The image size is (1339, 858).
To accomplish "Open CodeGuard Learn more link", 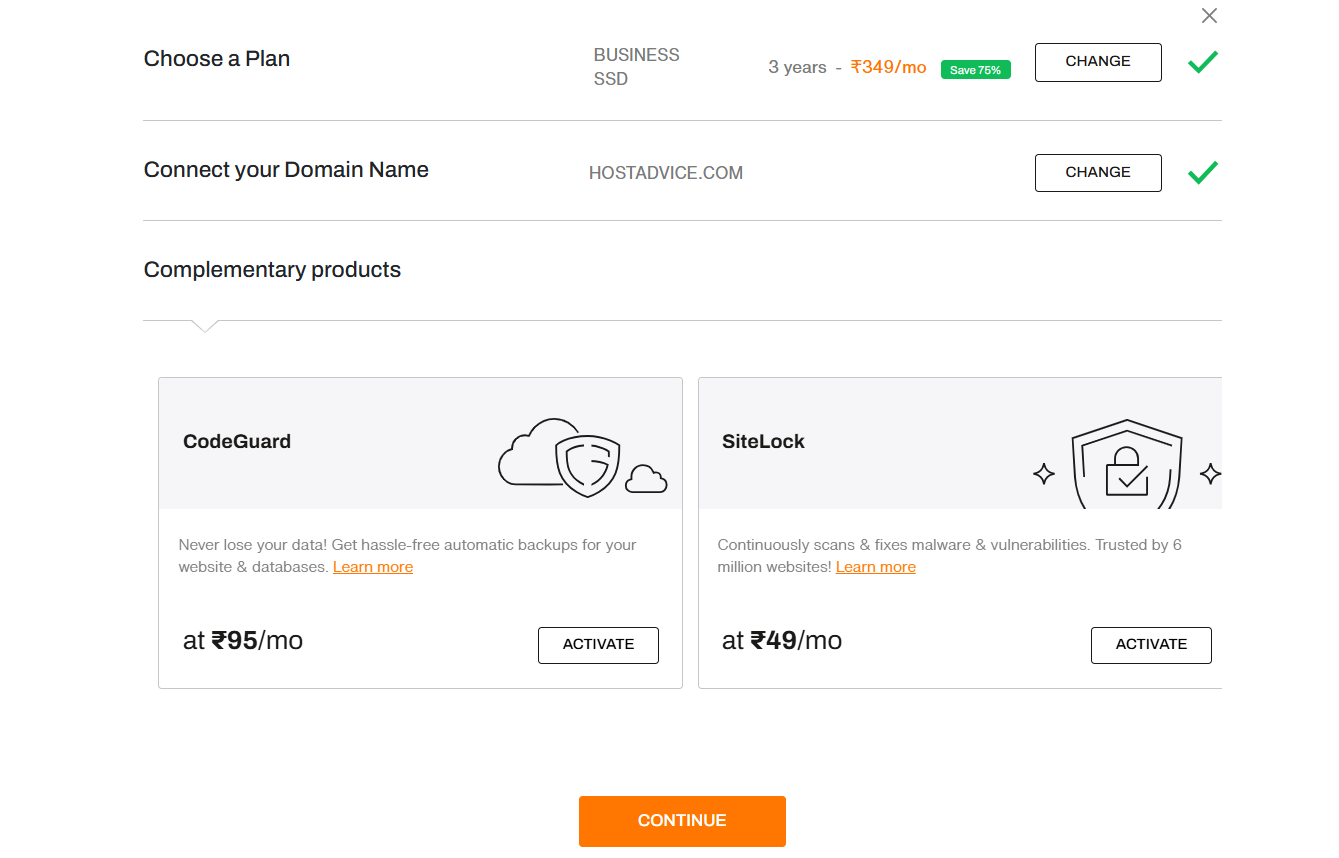I will coord(373,567).
